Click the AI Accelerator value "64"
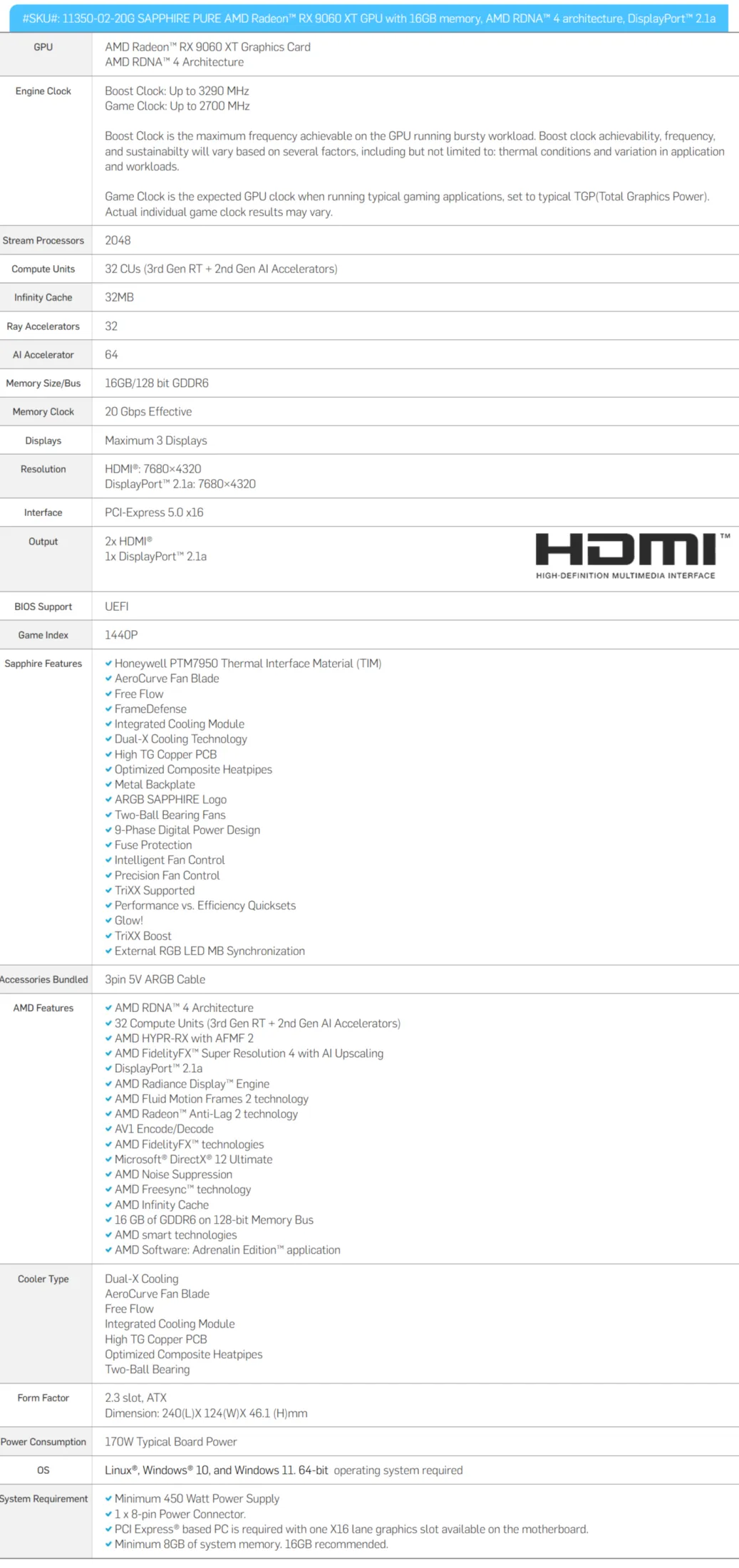The height and width of the screenshot is (1568, 739). (111, 355)
